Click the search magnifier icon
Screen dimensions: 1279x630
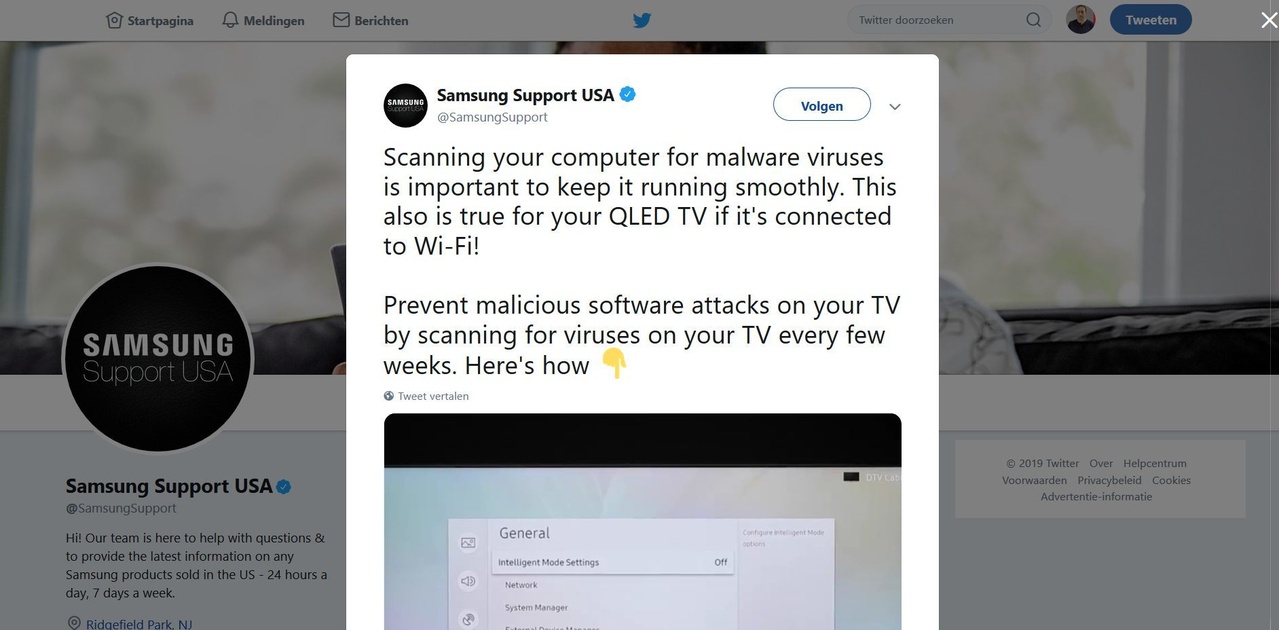pos(1033,20)
